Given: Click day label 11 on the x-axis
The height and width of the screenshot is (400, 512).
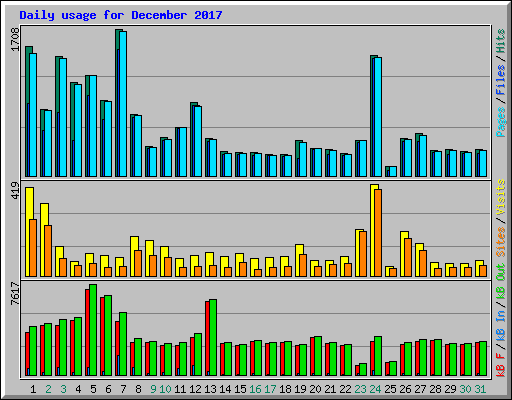Looking at the screenshot, I should click(180, 389).
